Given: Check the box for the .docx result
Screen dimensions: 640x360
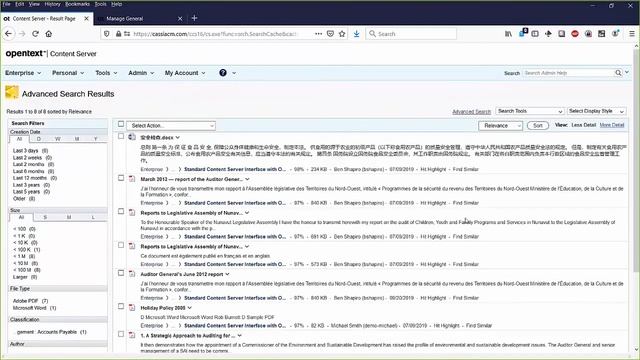Looking at the screenshot, I should [121, 136].
